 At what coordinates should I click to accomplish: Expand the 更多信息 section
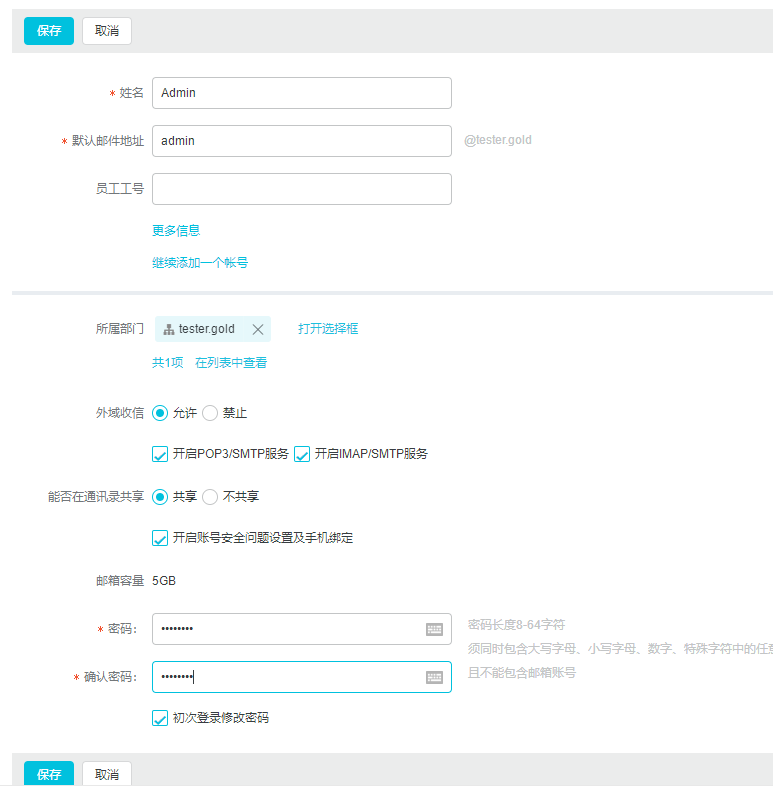click(176, 230)
